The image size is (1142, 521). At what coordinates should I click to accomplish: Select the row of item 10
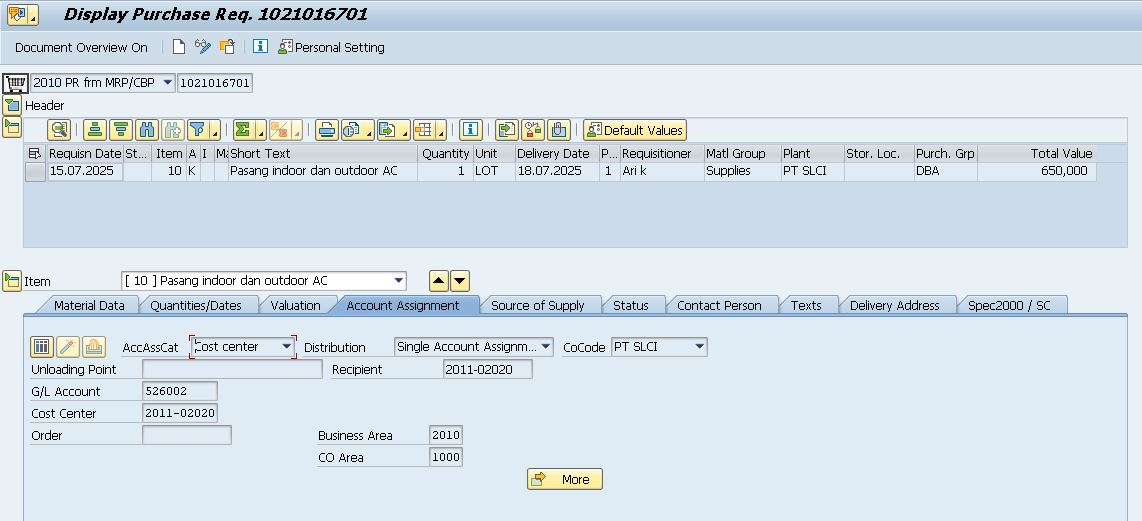pos(35,171)
